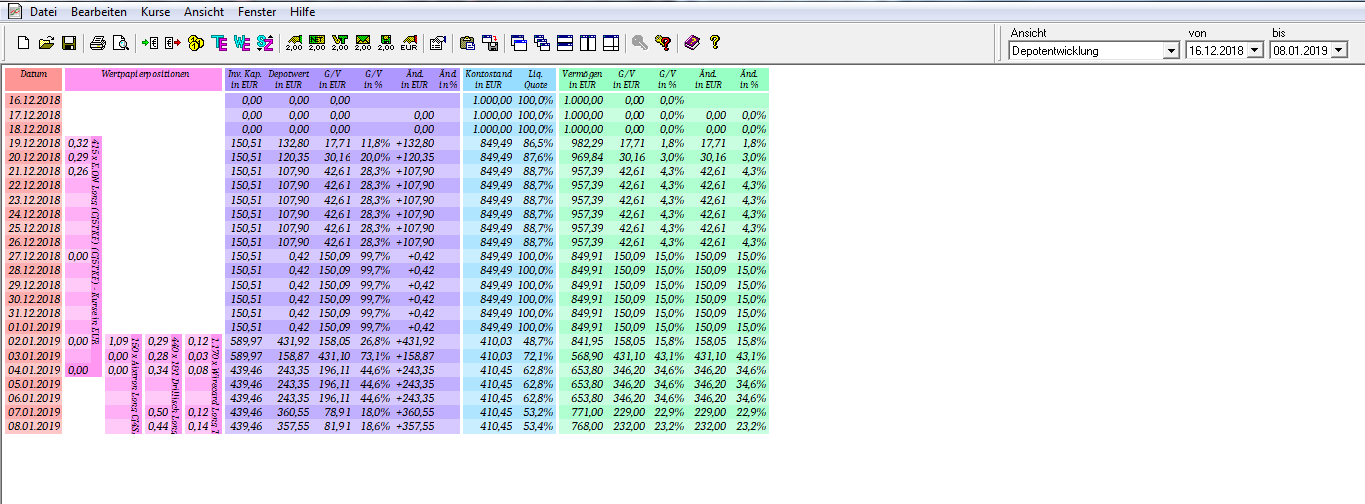This screenshot has width=1365, height=504.
Task: Expand the 'von' start date picker
Action: pos(1255,51)
